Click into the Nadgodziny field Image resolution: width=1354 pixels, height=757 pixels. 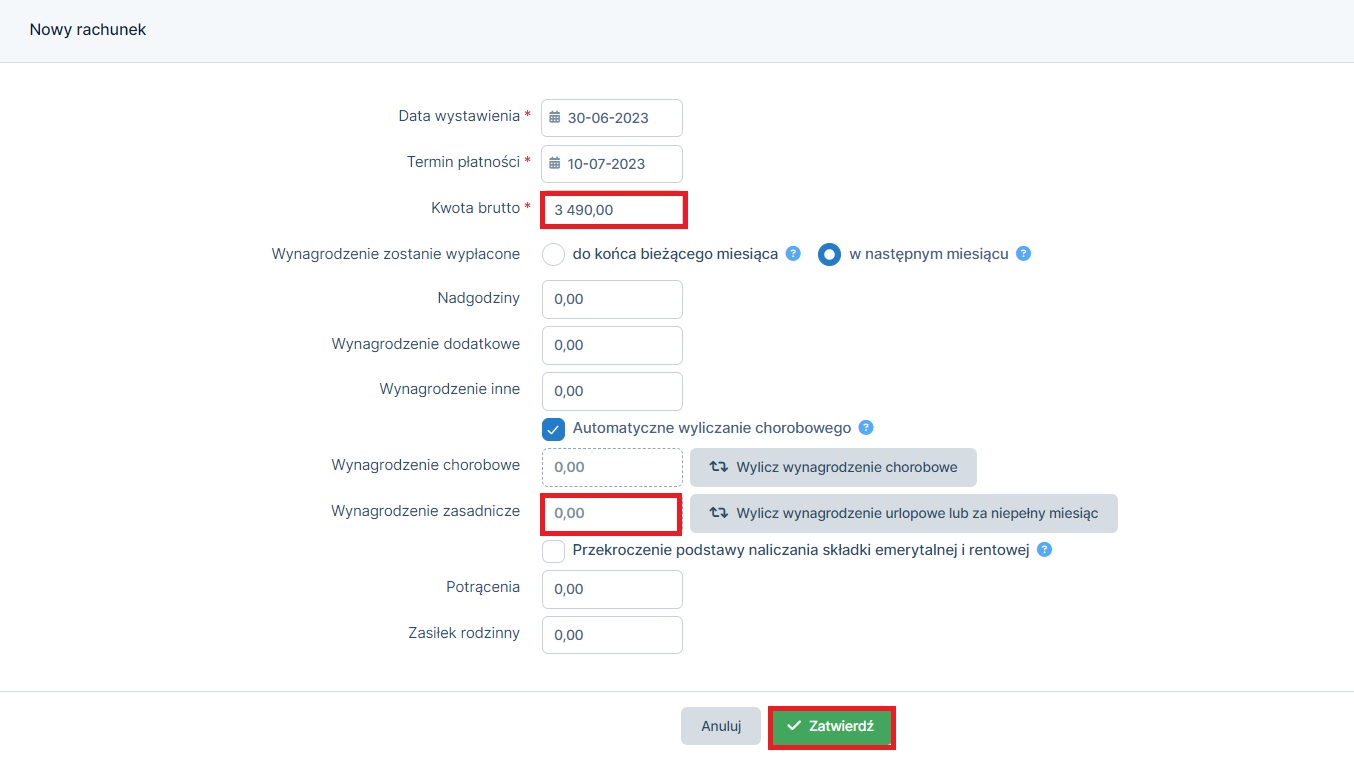612,299
